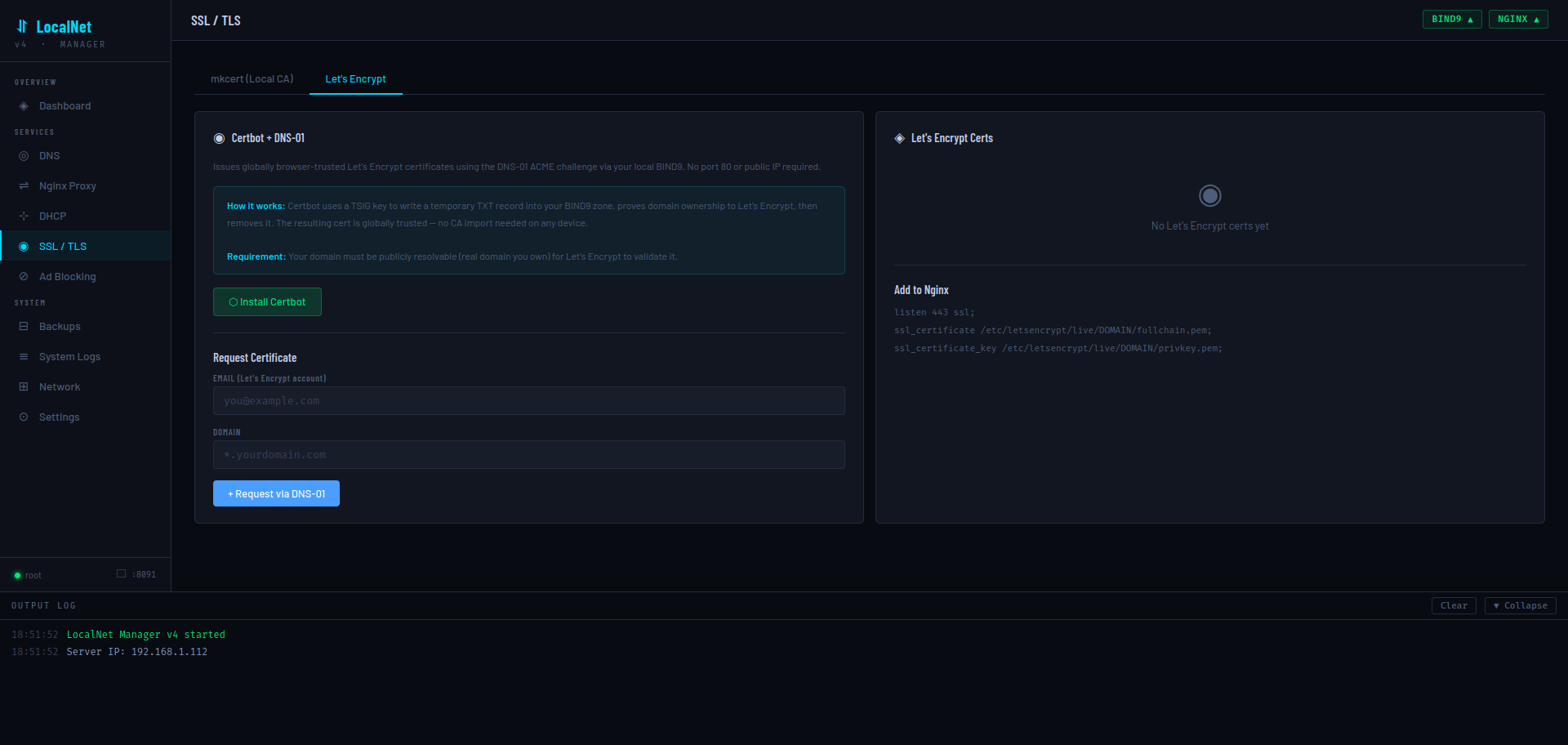1568x745 pixels.
Task: Click 'Server IP: 192.168.1.112' log line
Action: pos(137,652)
